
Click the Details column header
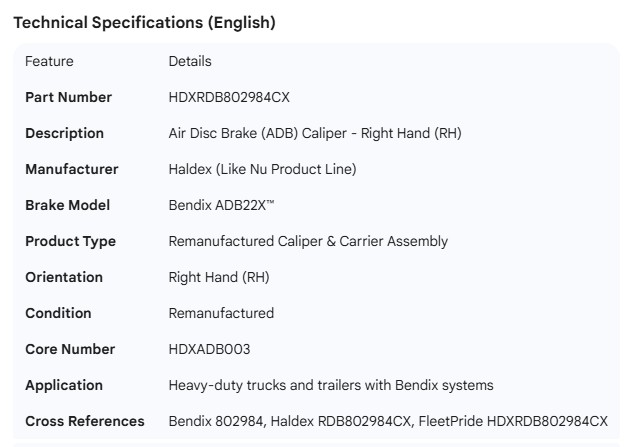[x=190, y=61]
